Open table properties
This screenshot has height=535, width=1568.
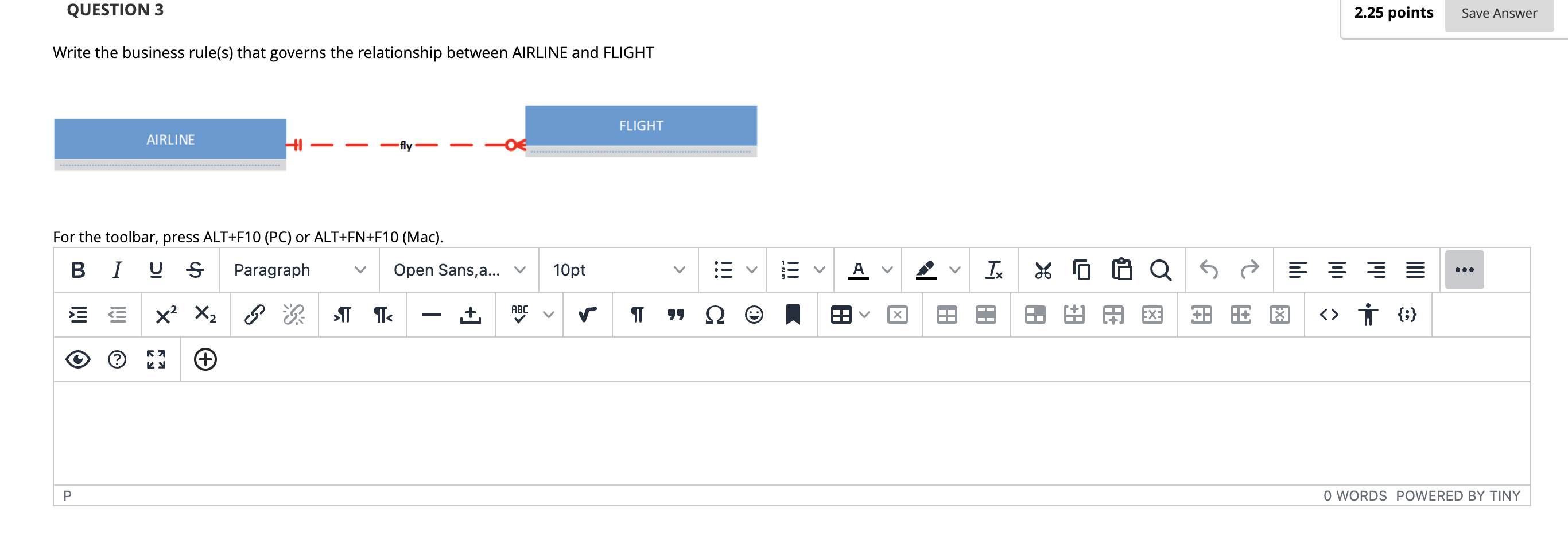[x=946, y=315]
